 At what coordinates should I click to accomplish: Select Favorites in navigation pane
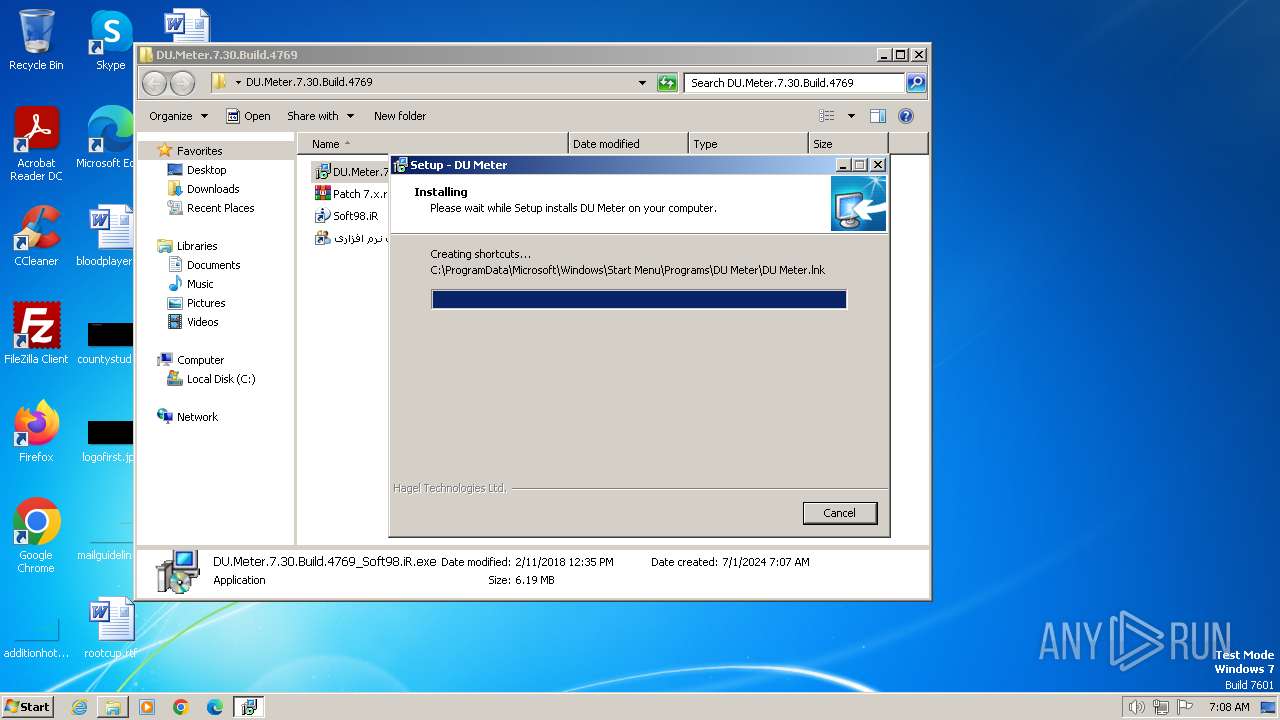point(199,151)
